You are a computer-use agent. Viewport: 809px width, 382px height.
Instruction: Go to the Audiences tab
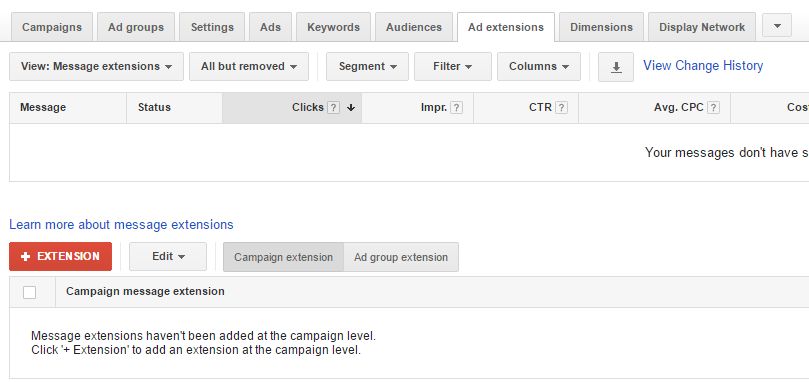[414, 27]
